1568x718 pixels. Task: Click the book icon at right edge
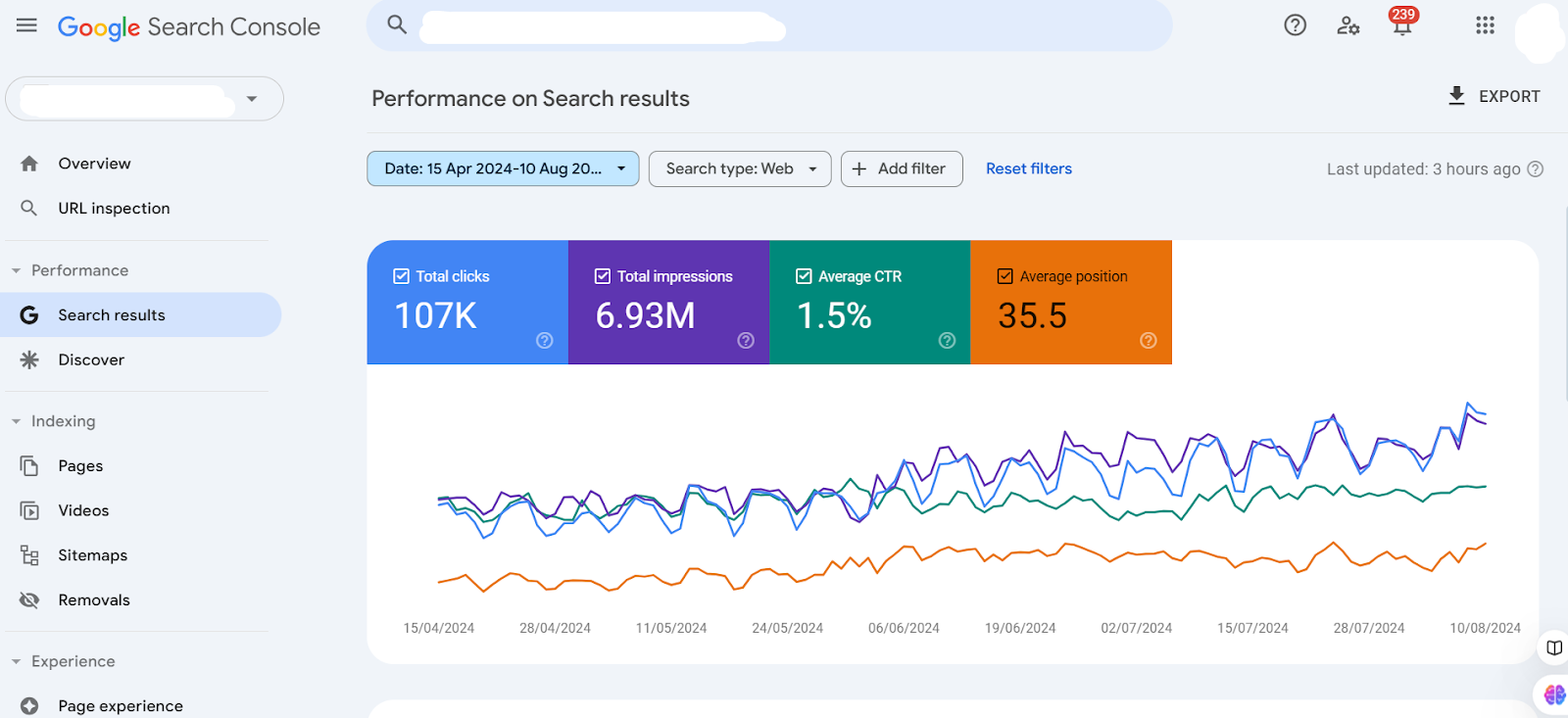point(1554,647)
